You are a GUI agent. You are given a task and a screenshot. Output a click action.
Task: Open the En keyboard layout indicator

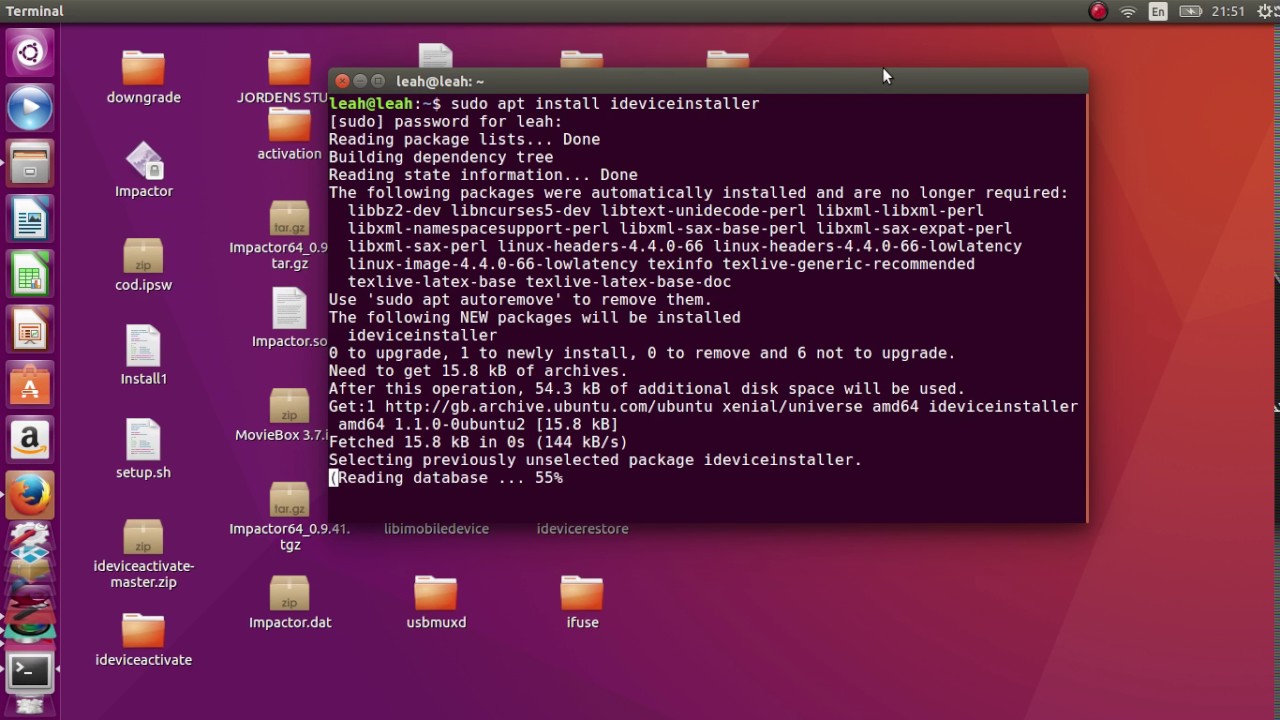click(x=1158, y=12)
